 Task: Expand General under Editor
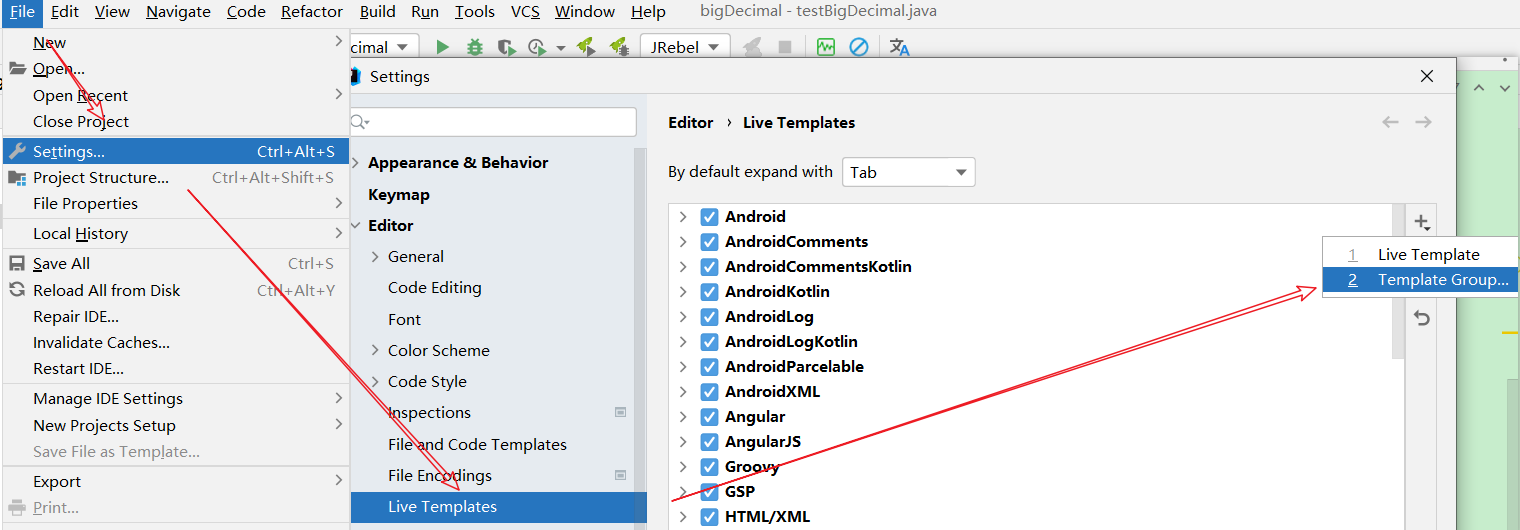tap(375, 256)
